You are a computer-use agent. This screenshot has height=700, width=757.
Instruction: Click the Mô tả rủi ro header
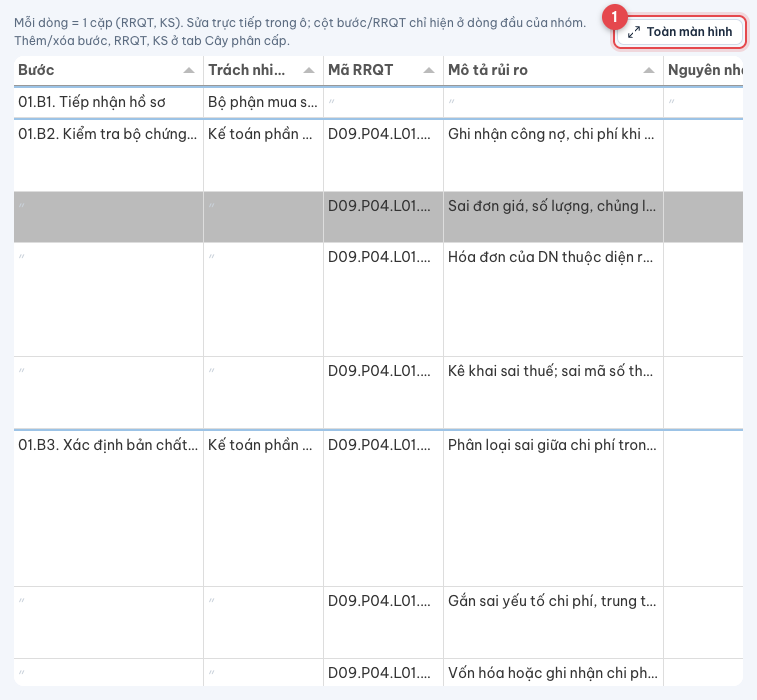pos(553,70)
